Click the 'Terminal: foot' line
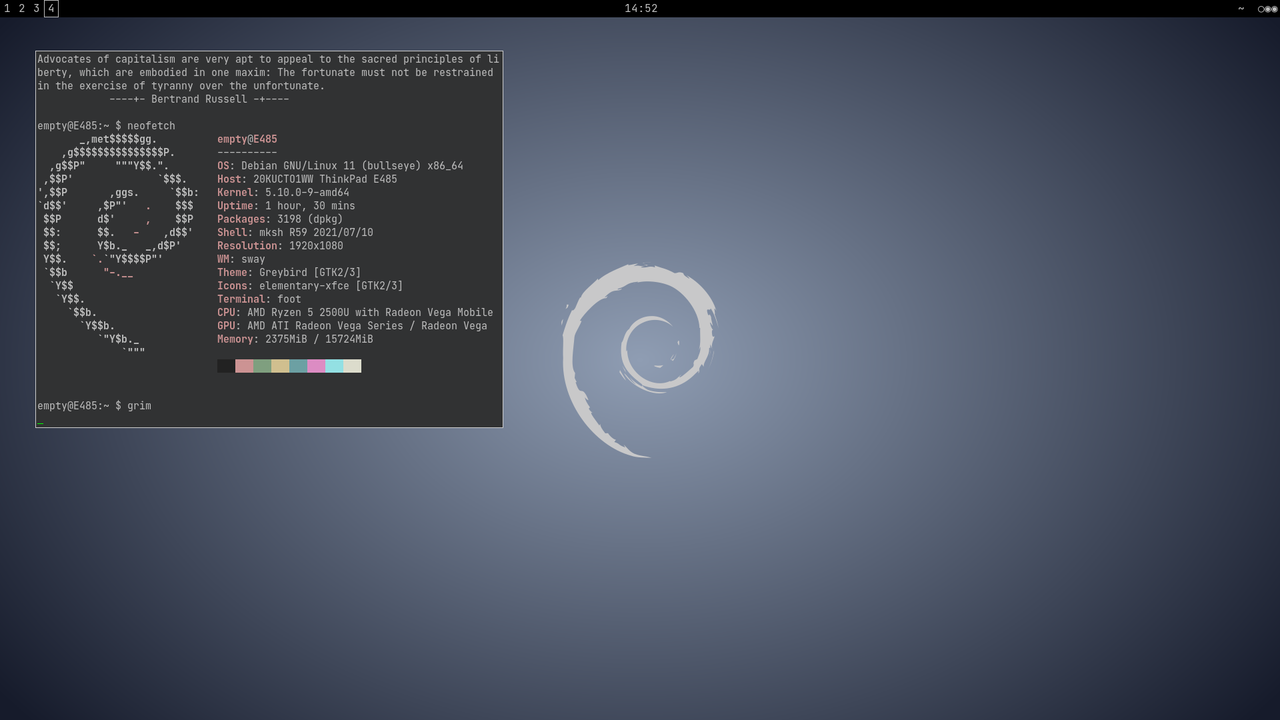 tap(259, 299)
